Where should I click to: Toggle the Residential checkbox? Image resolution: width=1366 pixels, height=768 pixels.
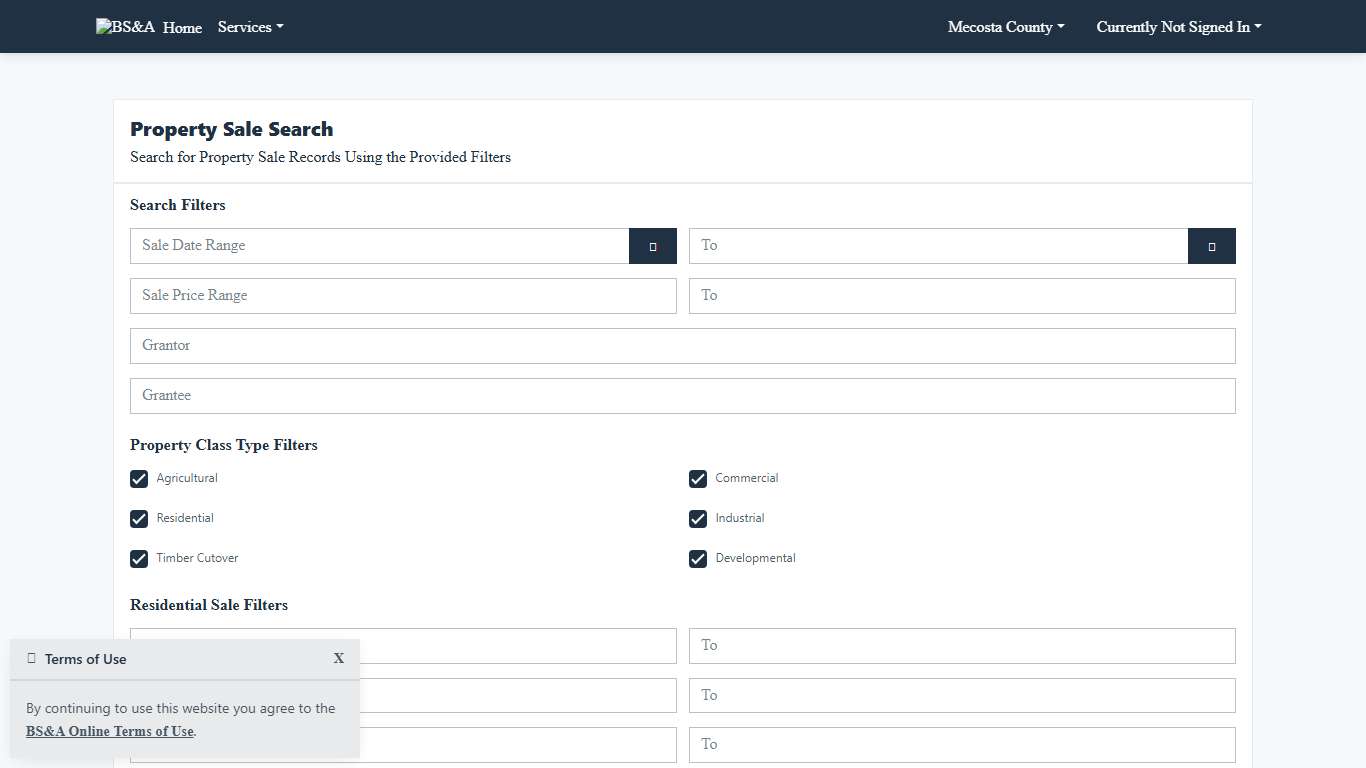[x=139, y=519]
